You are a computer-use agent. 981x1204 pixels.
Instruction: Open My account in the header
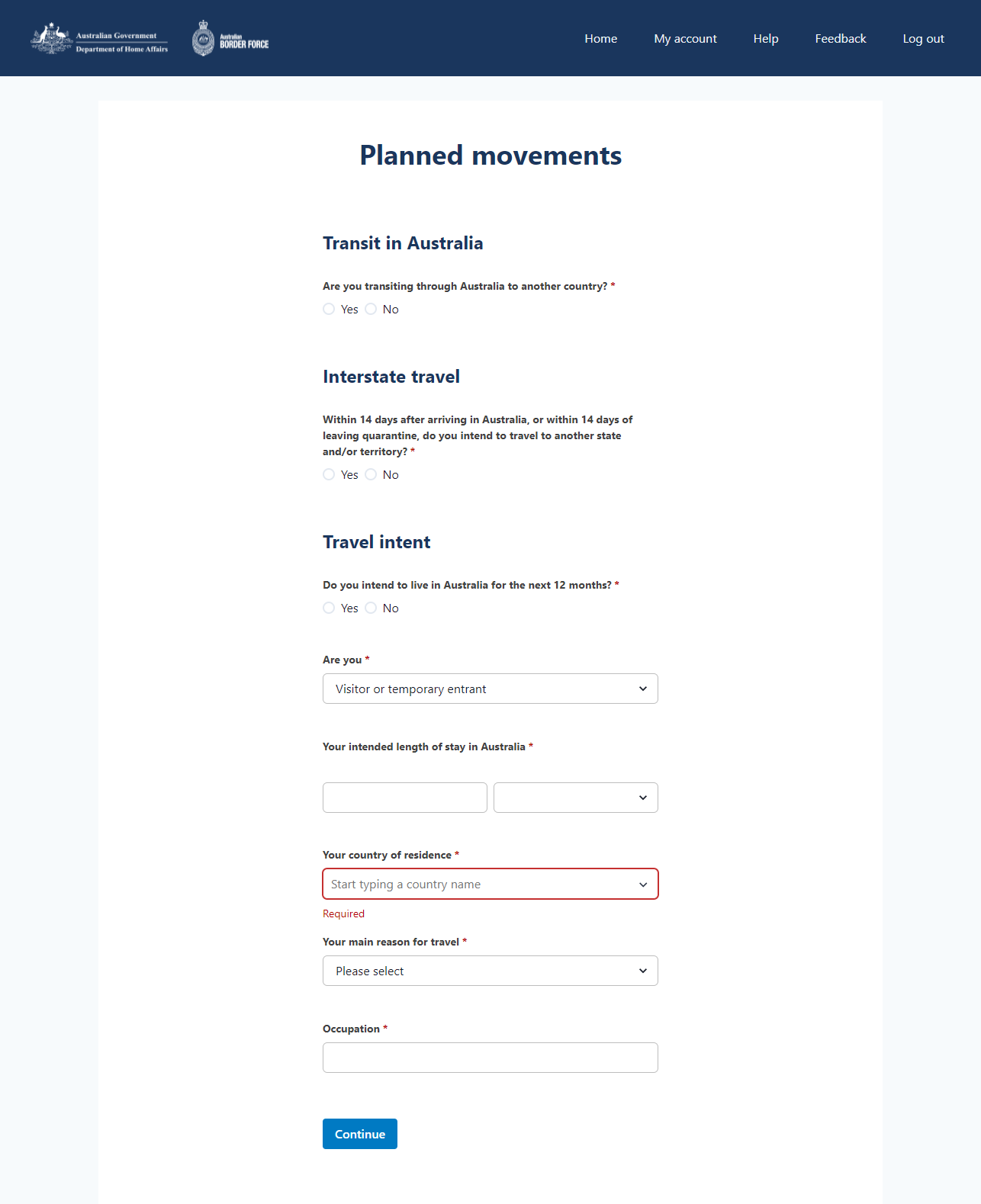[685, 39]
